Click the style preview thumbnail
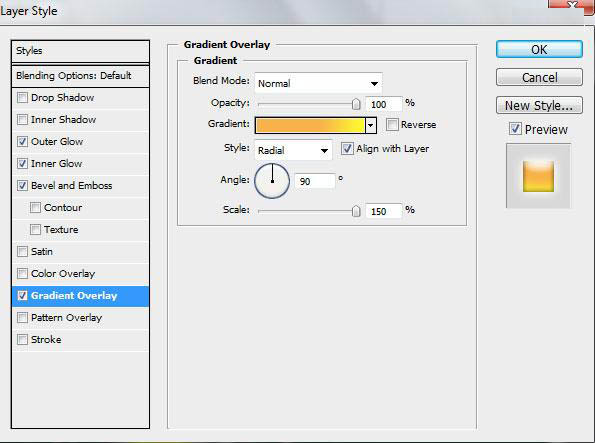This screenshot has width=595, height=443. (538, 176)
